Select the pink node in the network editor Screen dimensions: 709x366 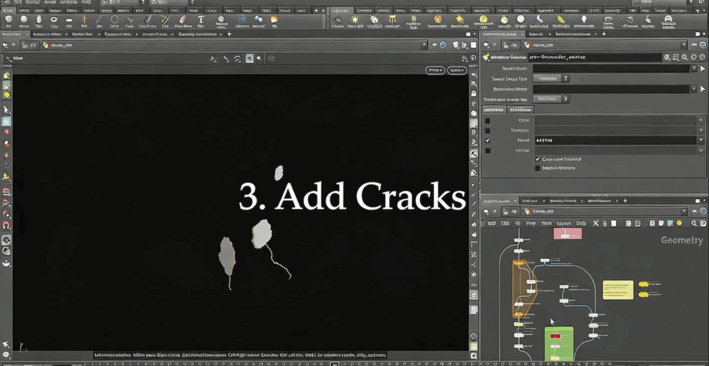point(568,233)
